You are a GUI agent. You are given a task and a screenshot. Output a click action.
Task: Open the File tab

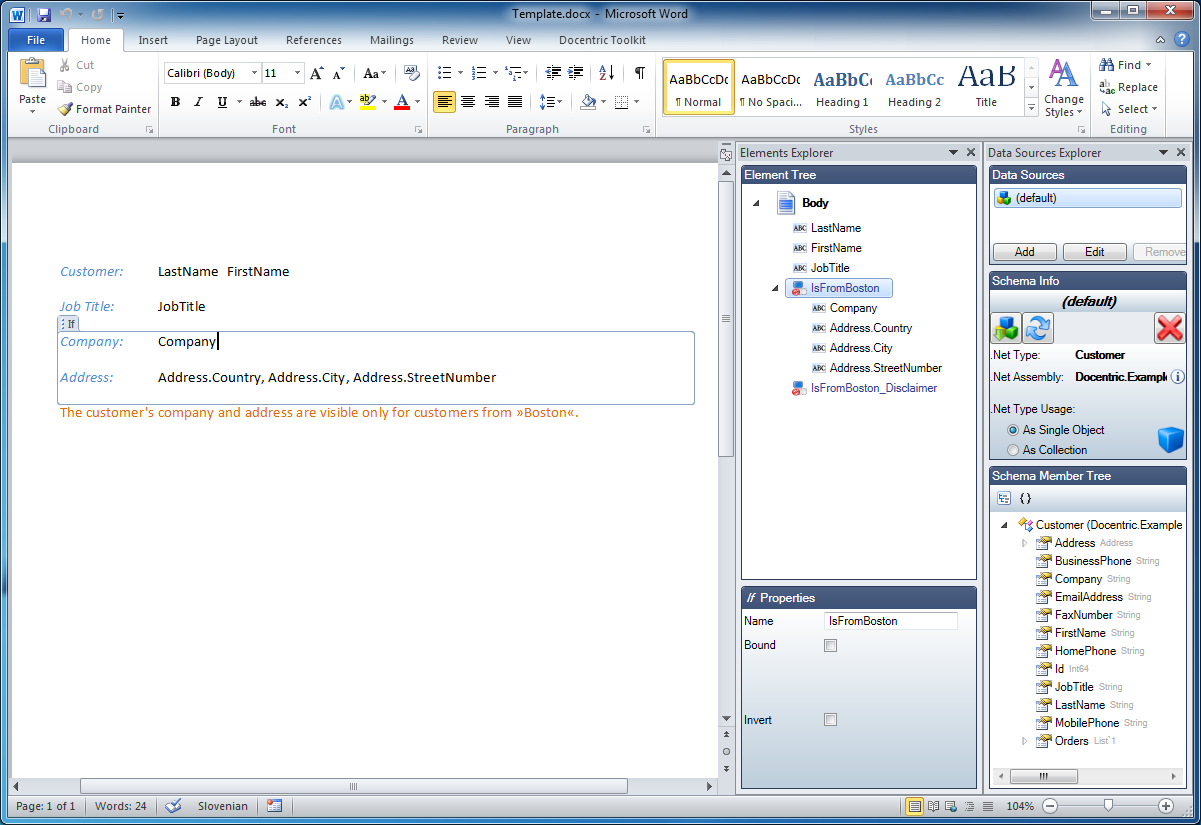[x=36, y=40]
